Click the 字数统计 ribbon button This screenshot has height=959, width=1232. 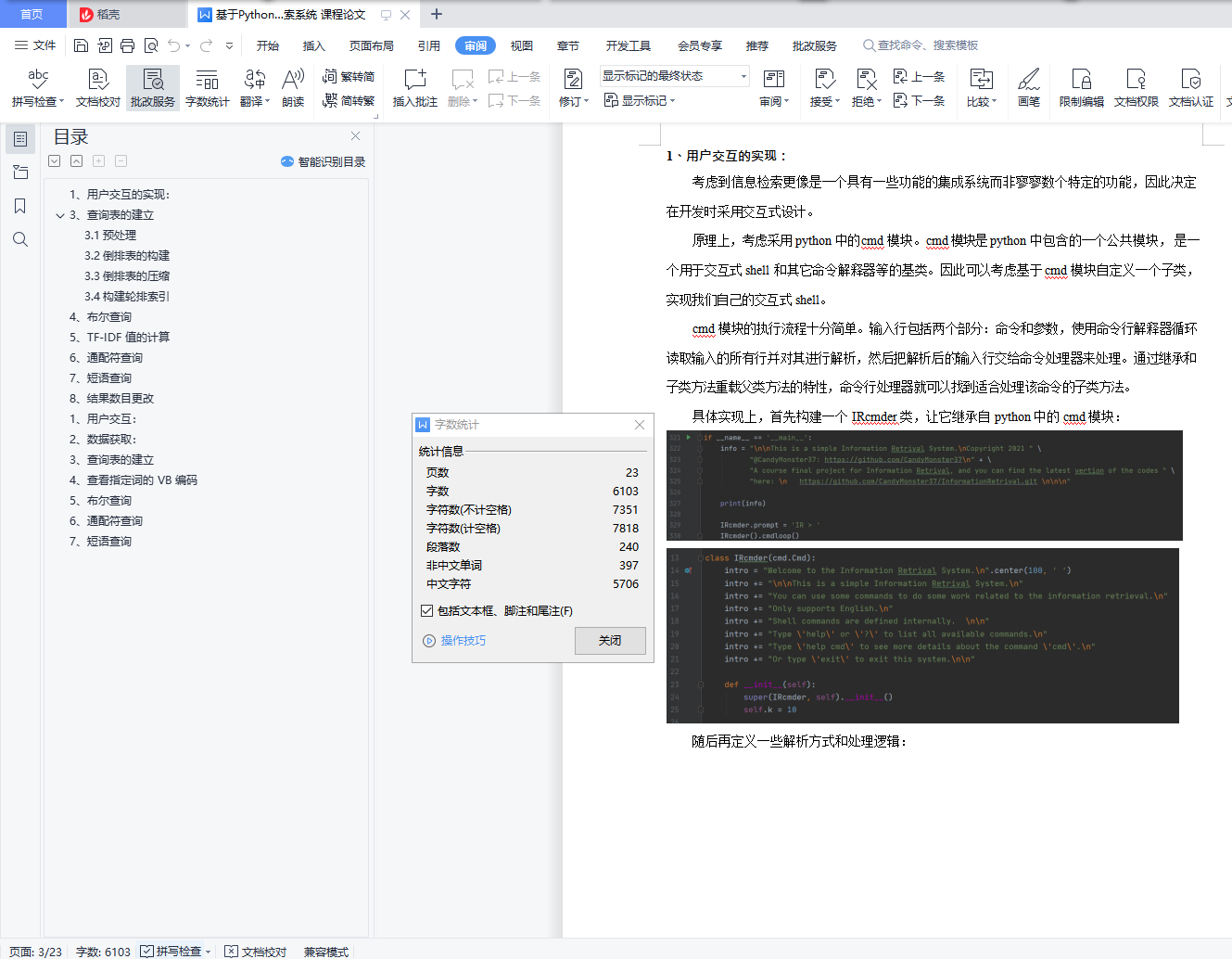pos(208,88)
